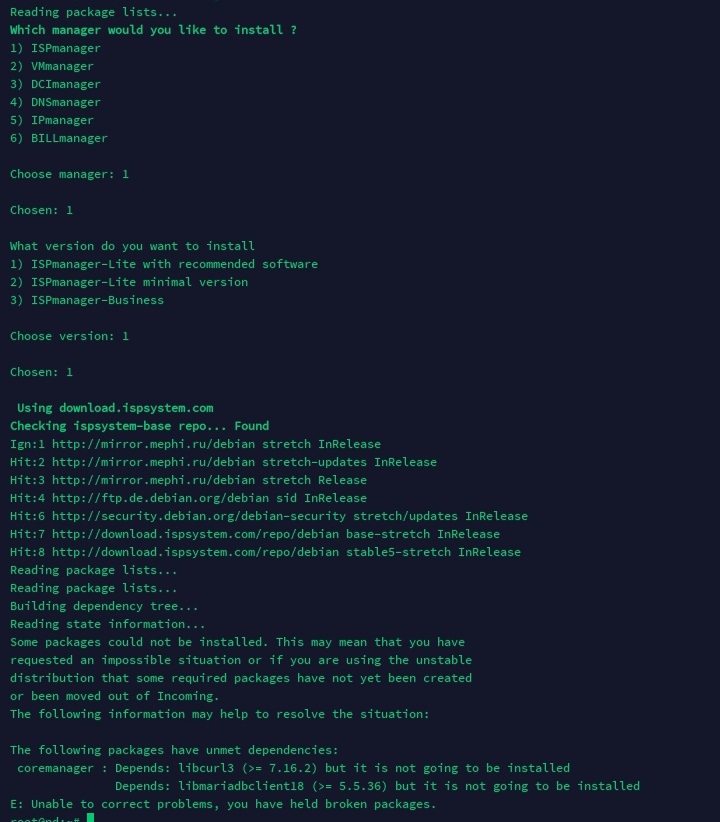Screen dimensions: 720x822
Task: Click 'ISPmanager-Lite with recommended software' option
Action: [164, 264]
